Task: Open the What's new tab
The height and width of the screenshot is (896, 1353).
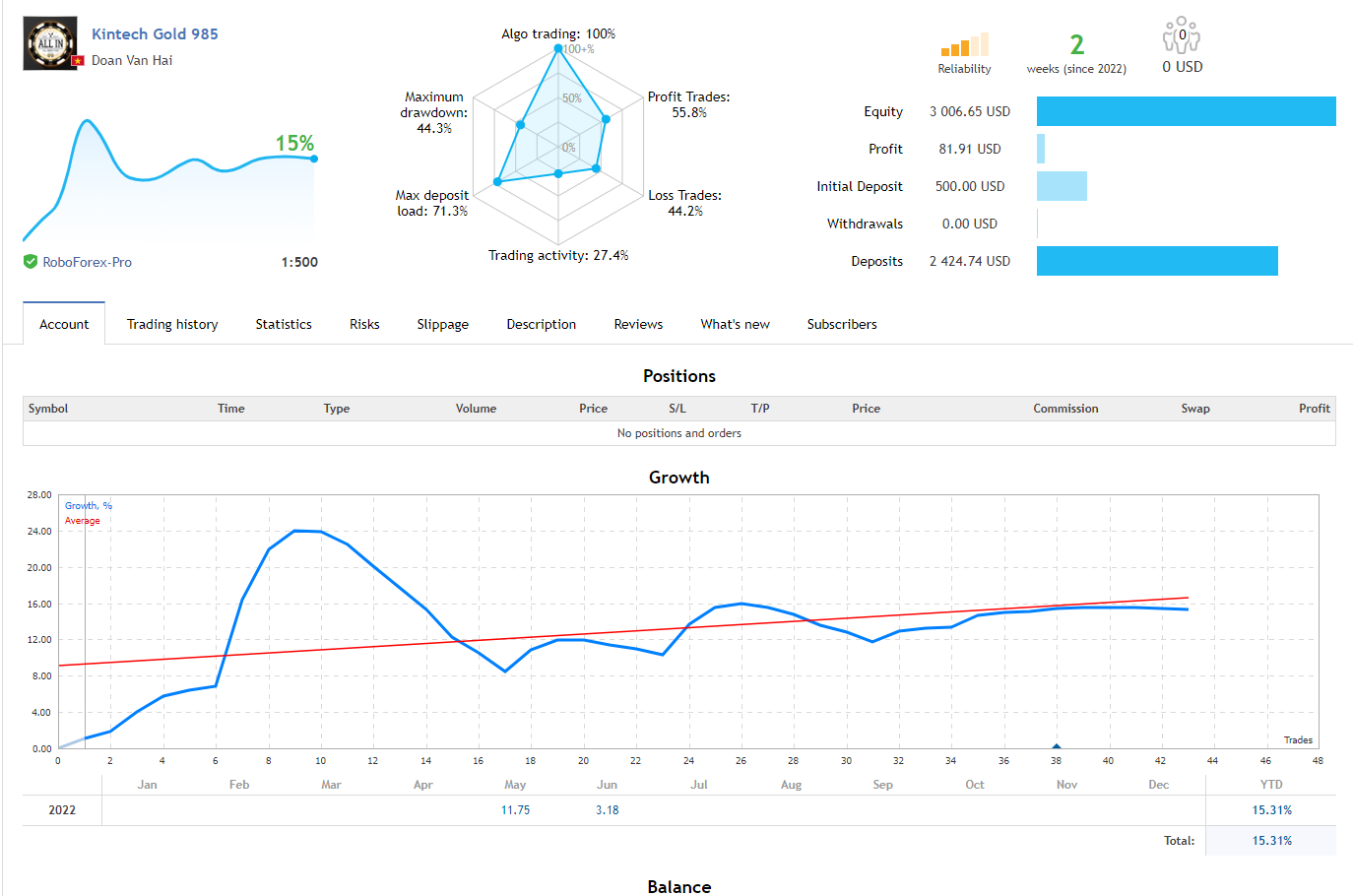Action: [735, 324]
